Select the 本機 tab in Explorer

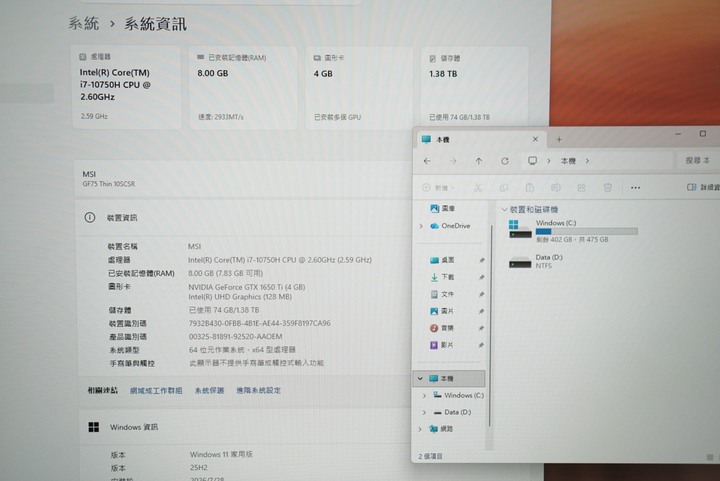(x=481, y=140)
